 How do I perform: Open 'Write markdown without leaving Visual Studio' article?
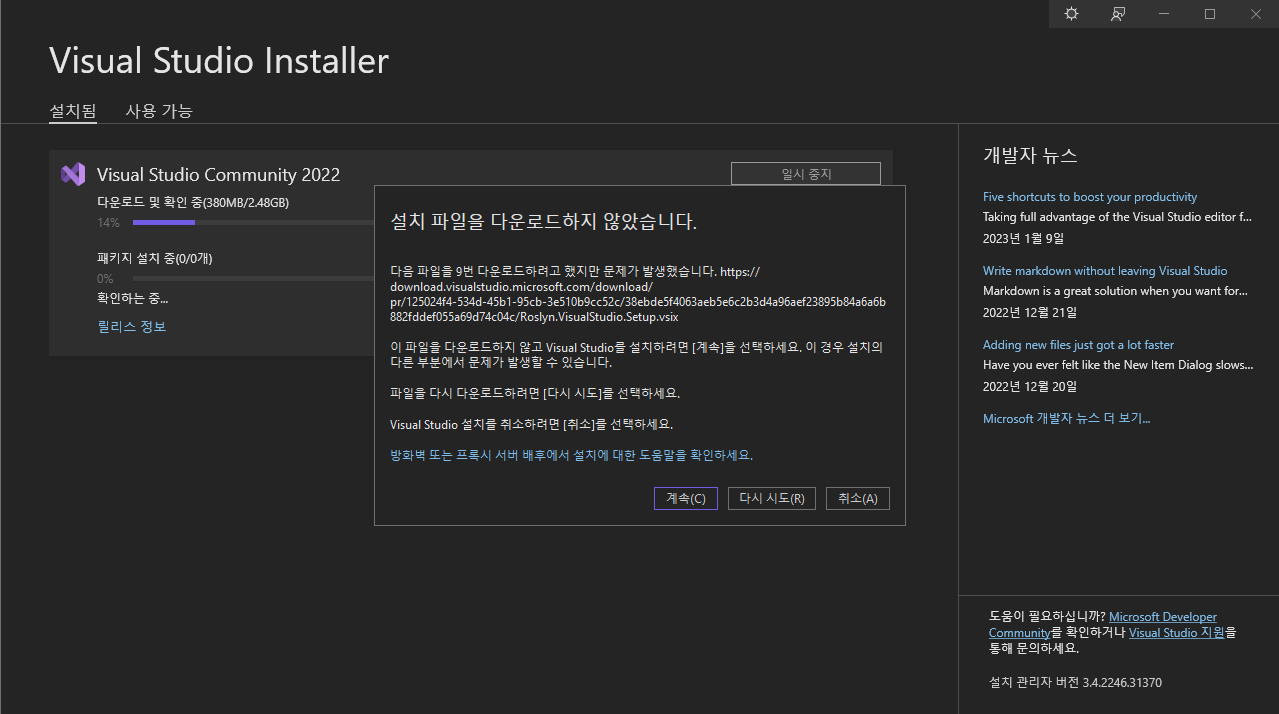(x=1105, y=271)
